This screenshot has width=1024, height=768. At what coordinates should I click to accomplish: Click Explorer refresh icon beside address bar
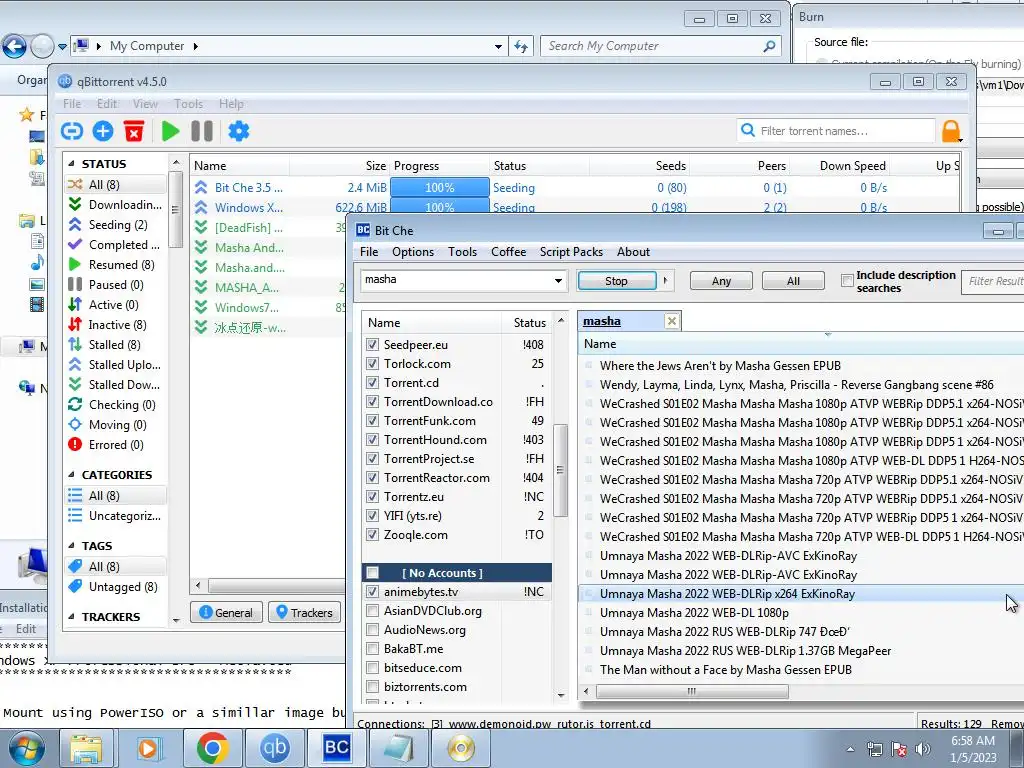(520, 46)
